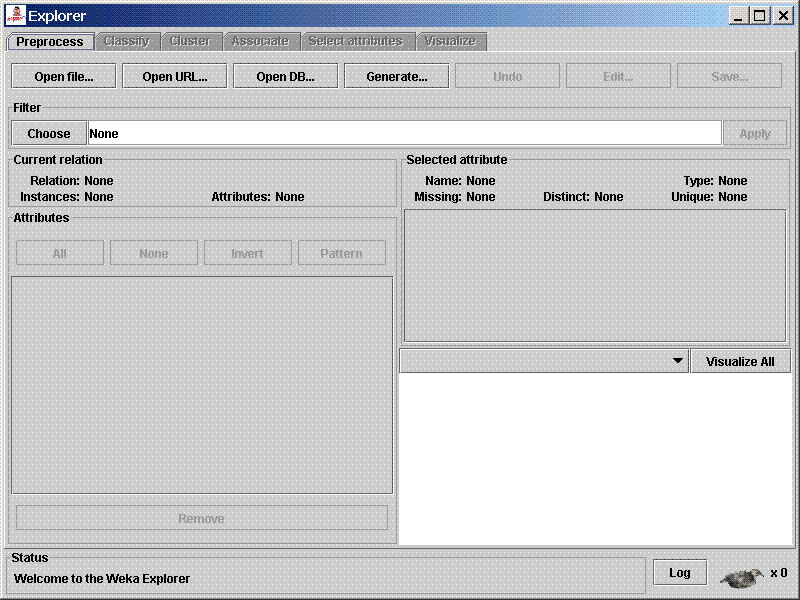
Task: Click the 'Welcome to the Weka Explorer' status text
Action: [102, 579]
